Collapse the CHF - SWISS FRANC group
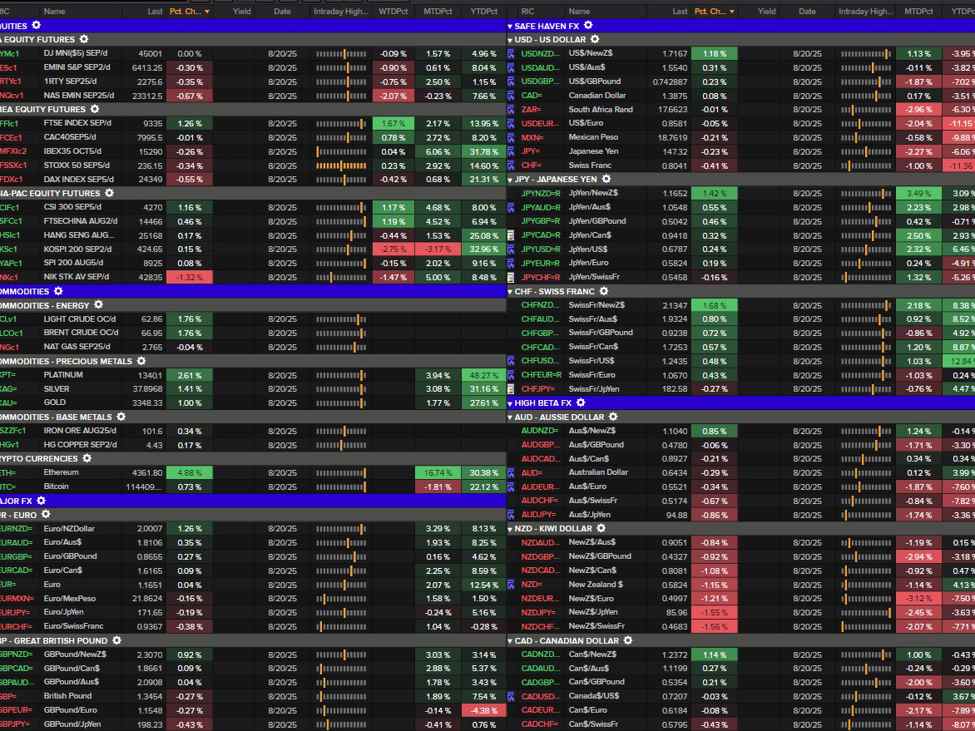The height and width of the screenshot is (731, 975). click(x=510, y=292)
